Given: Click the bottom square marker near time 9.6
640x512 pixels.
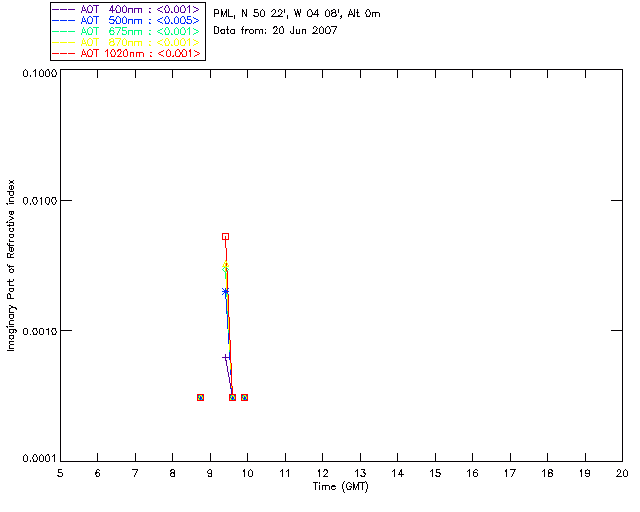Looking at the screenshot, I should 232,397.
